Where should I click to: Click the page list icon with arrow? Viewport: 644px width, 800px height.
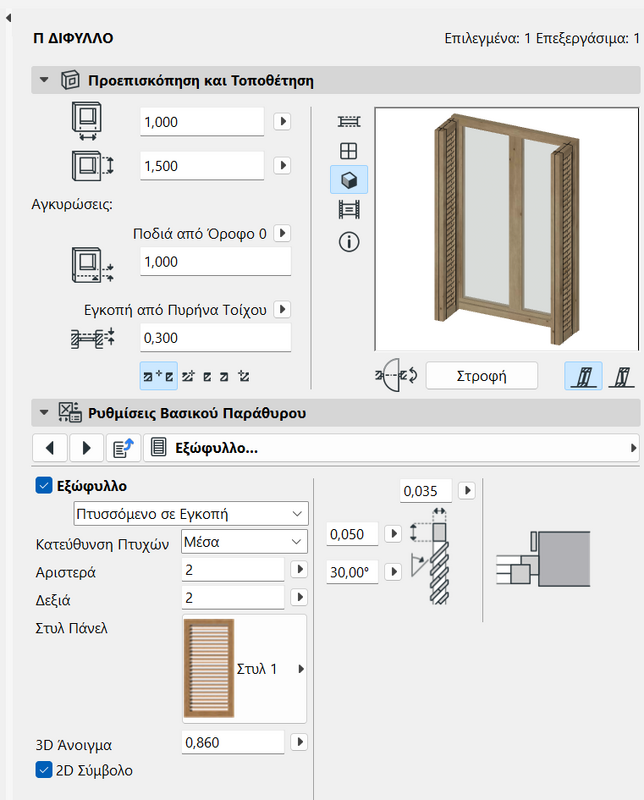pos(122,447)
